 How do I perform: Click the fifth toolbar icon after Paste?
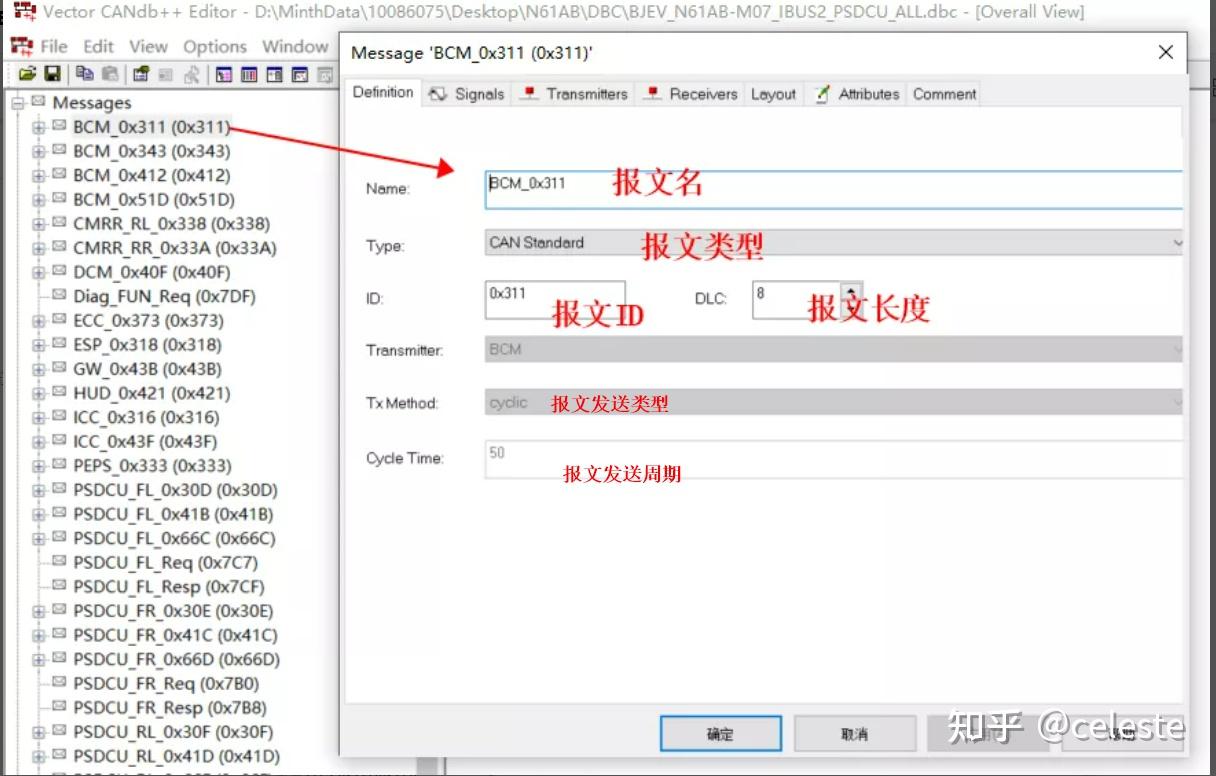[249, 74]
